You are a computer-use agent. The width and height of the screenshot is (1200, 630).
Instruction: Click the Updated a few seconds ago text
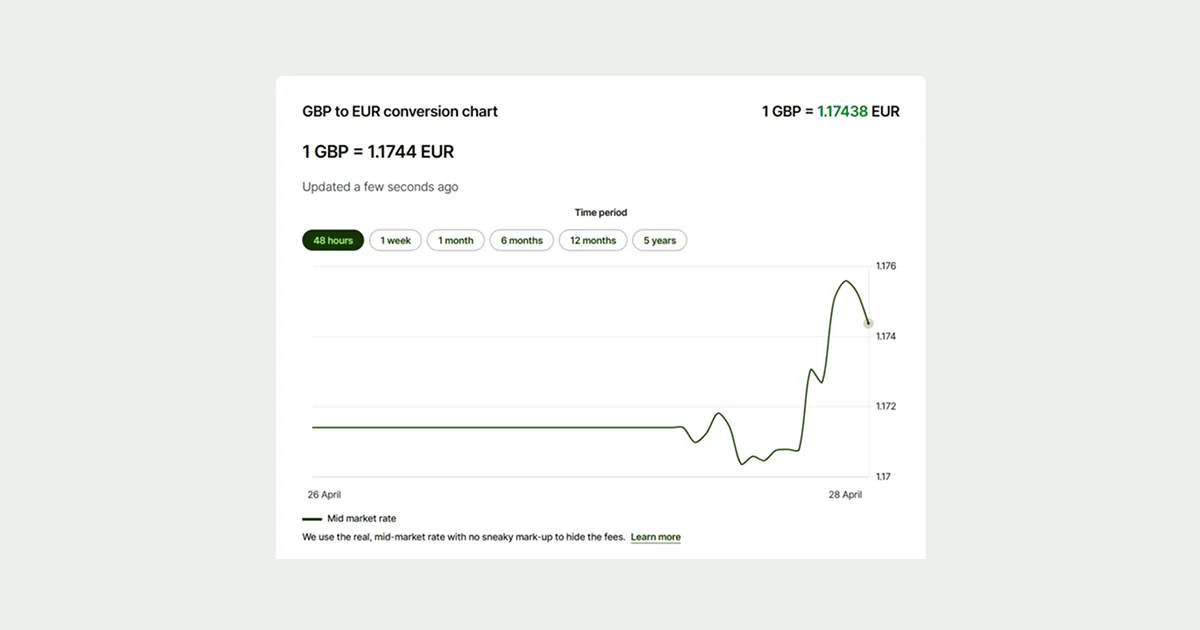click(x=380, y=187)
